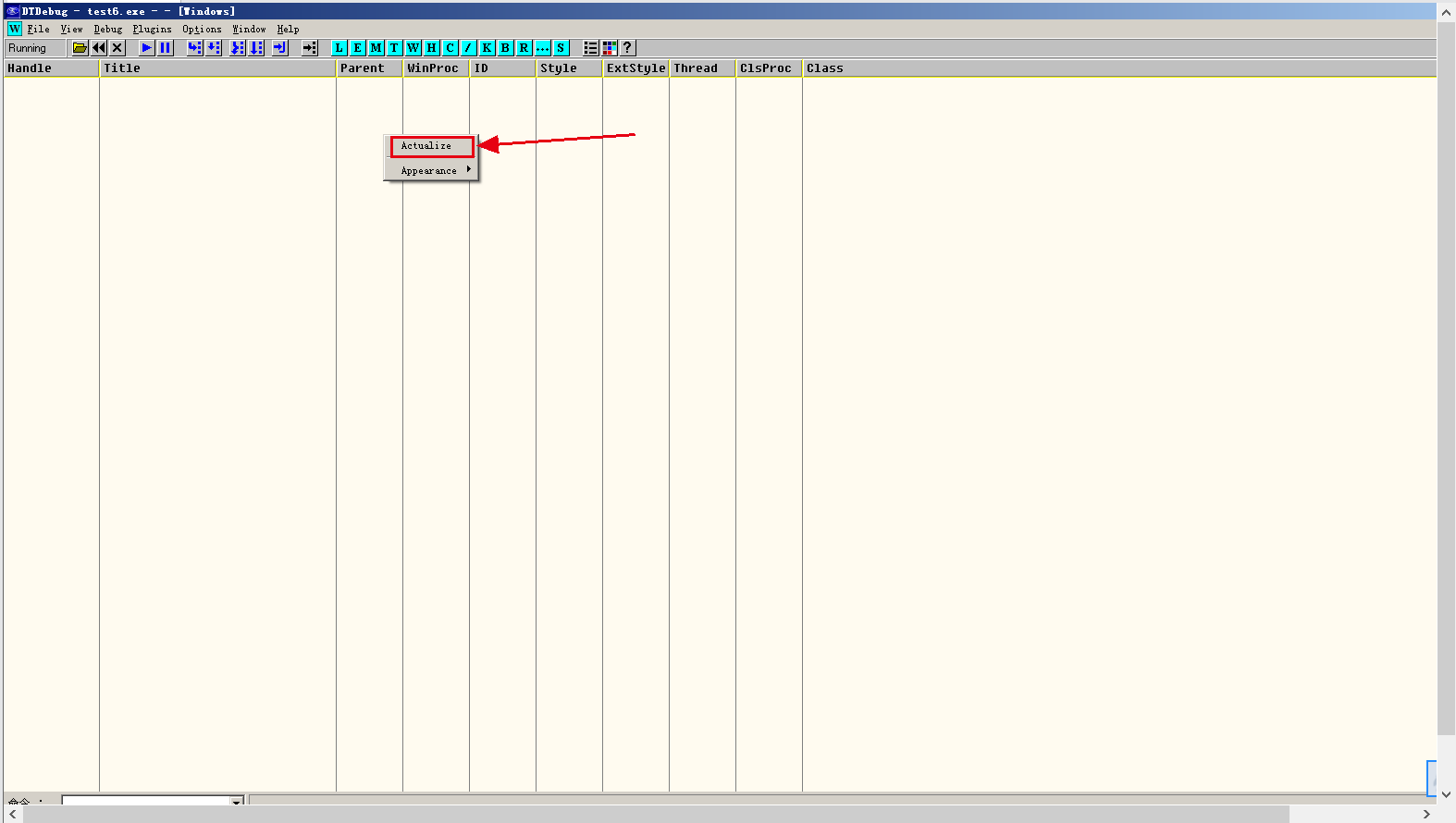Click Execute till return icon
This screenshot has height=823, width=1456.
coord(280,48)
